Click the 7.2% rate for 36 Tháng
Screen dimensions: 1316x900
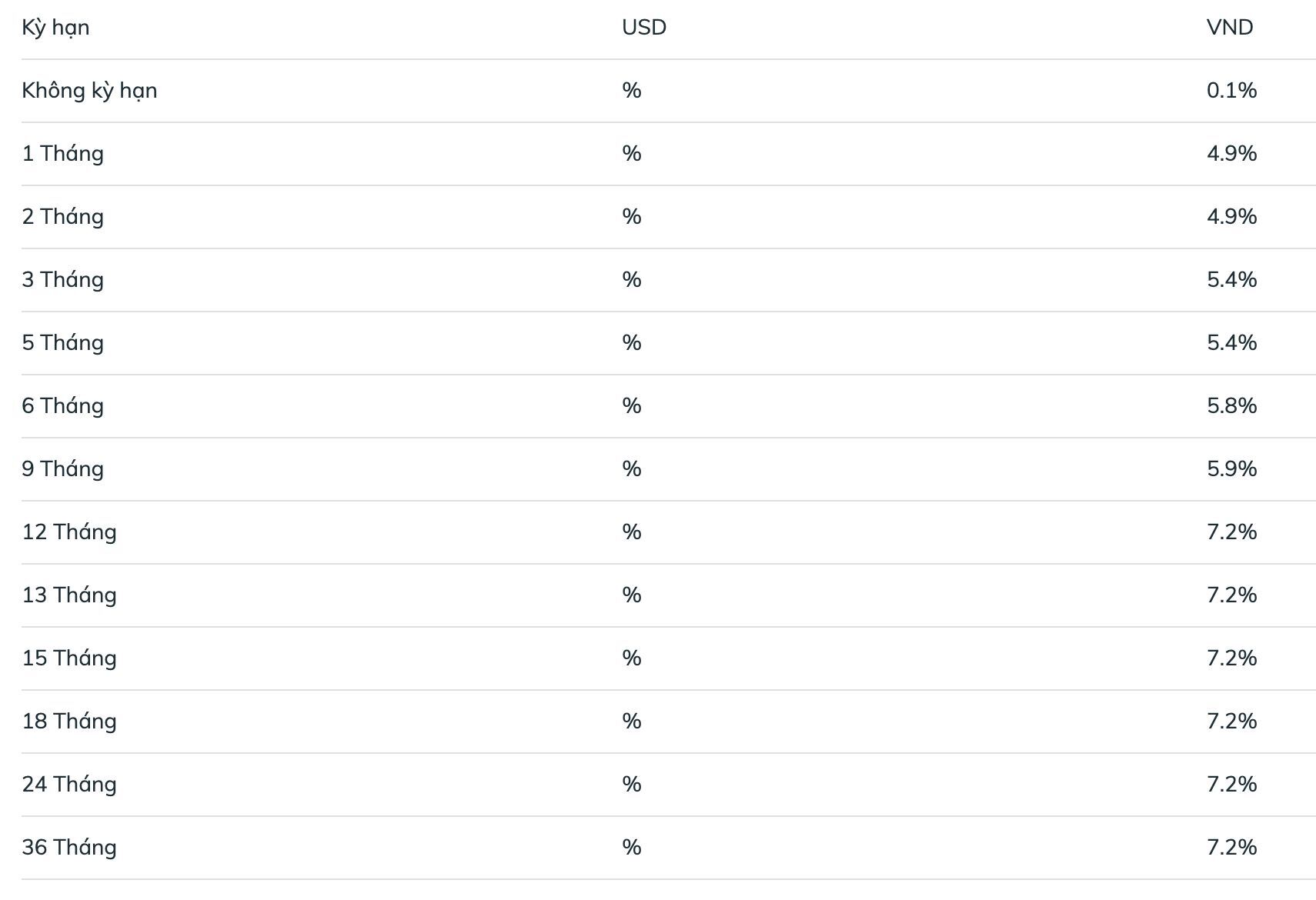[x=1231, y=848]
